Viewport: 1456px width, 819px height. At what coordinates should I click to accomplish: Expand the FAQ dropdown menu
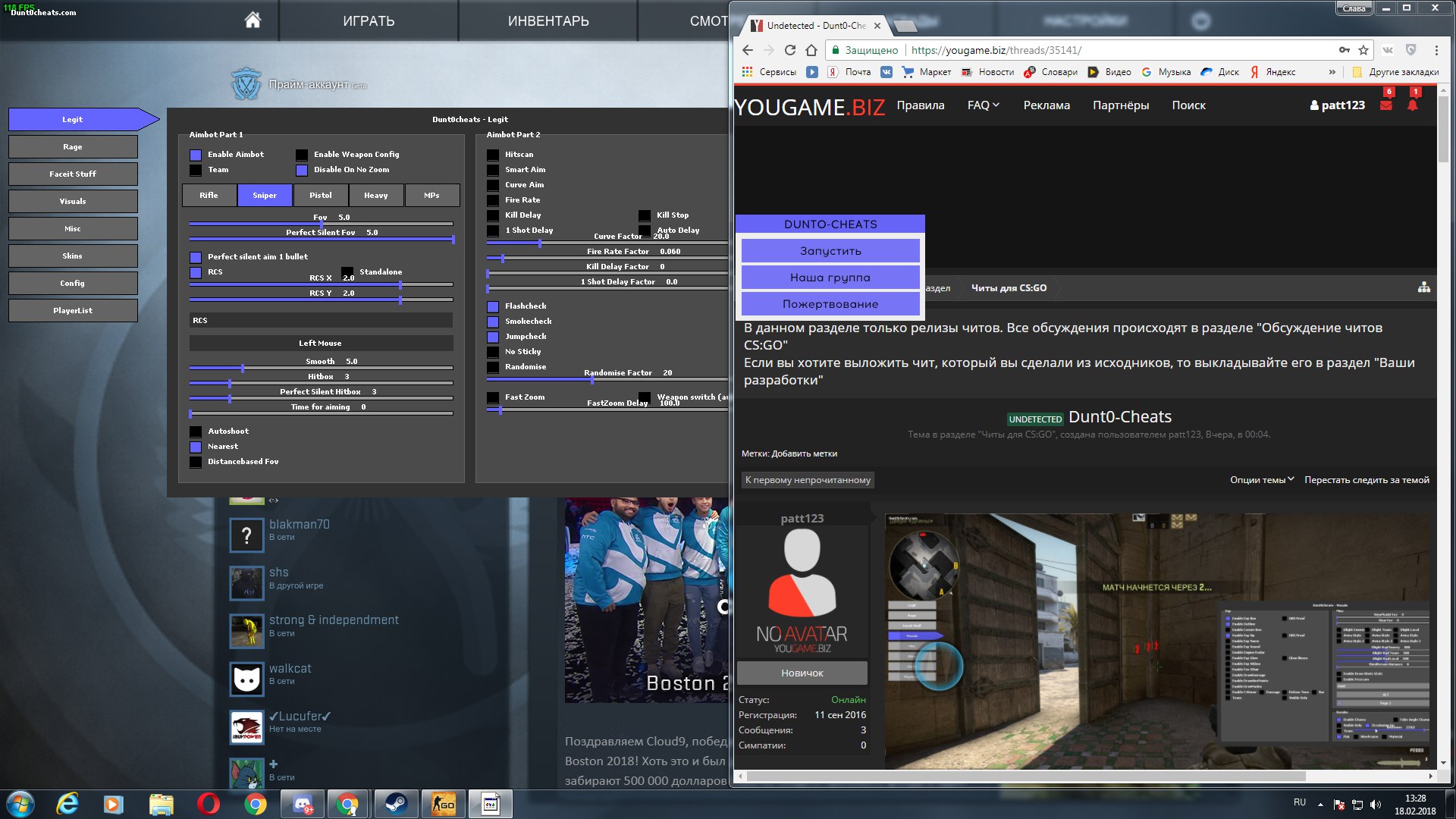[983, 105]
